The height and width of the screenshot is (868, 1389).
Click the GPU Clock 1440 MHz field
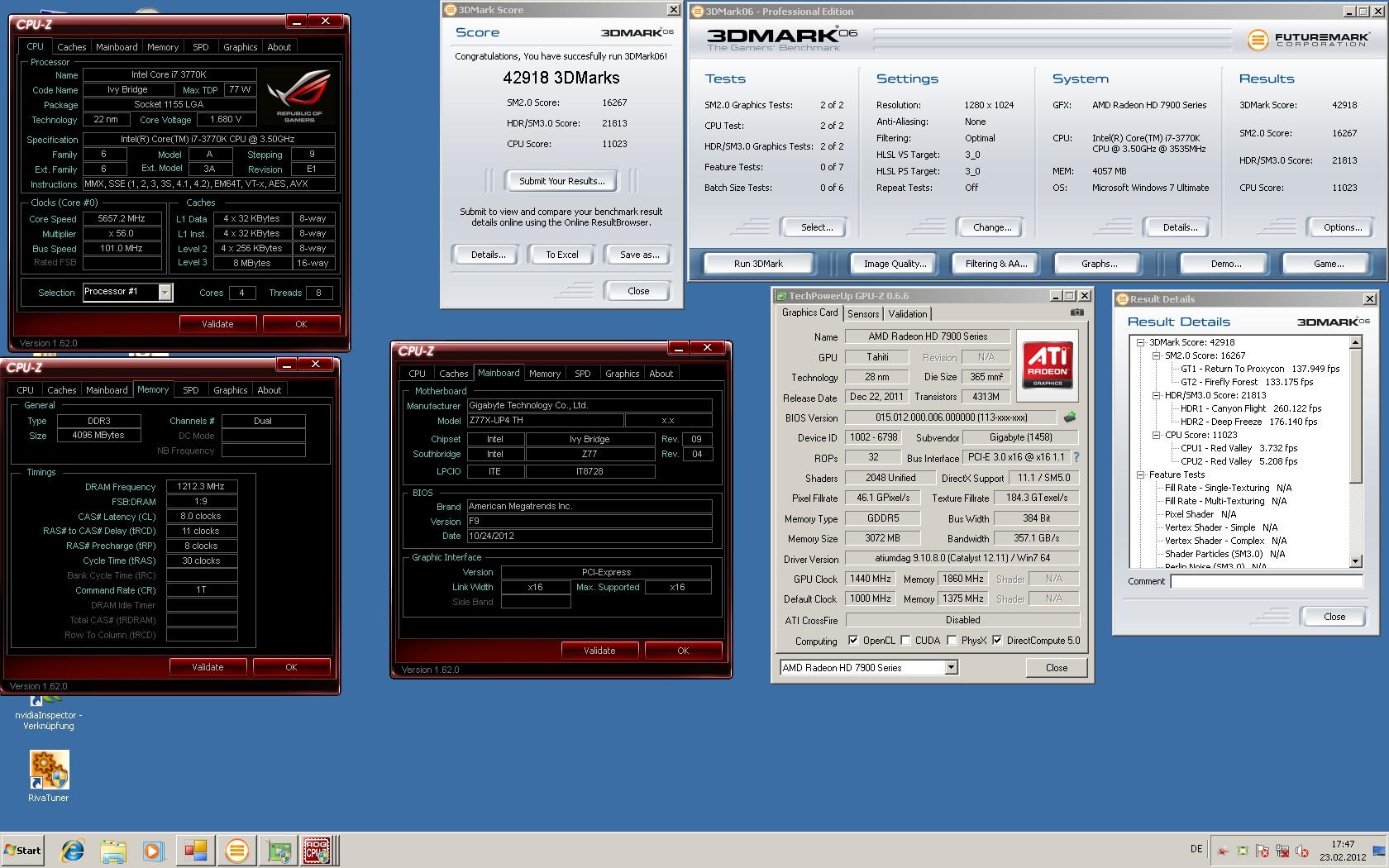[x=870, y=579]
